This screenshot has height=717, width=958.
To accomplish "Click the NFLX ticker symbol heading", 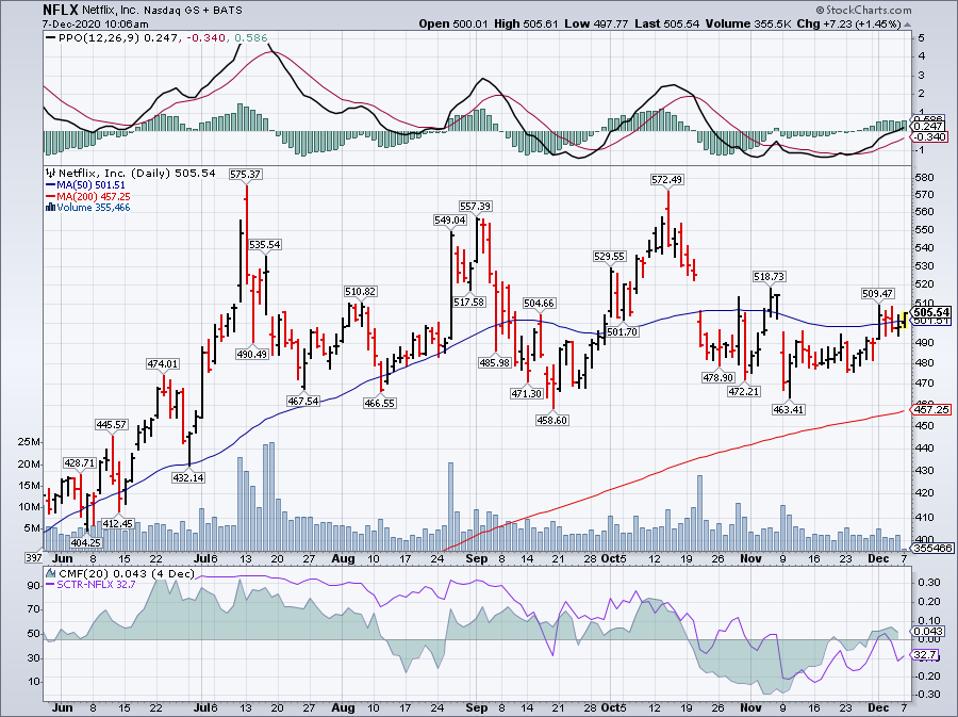I will (60, 10).
